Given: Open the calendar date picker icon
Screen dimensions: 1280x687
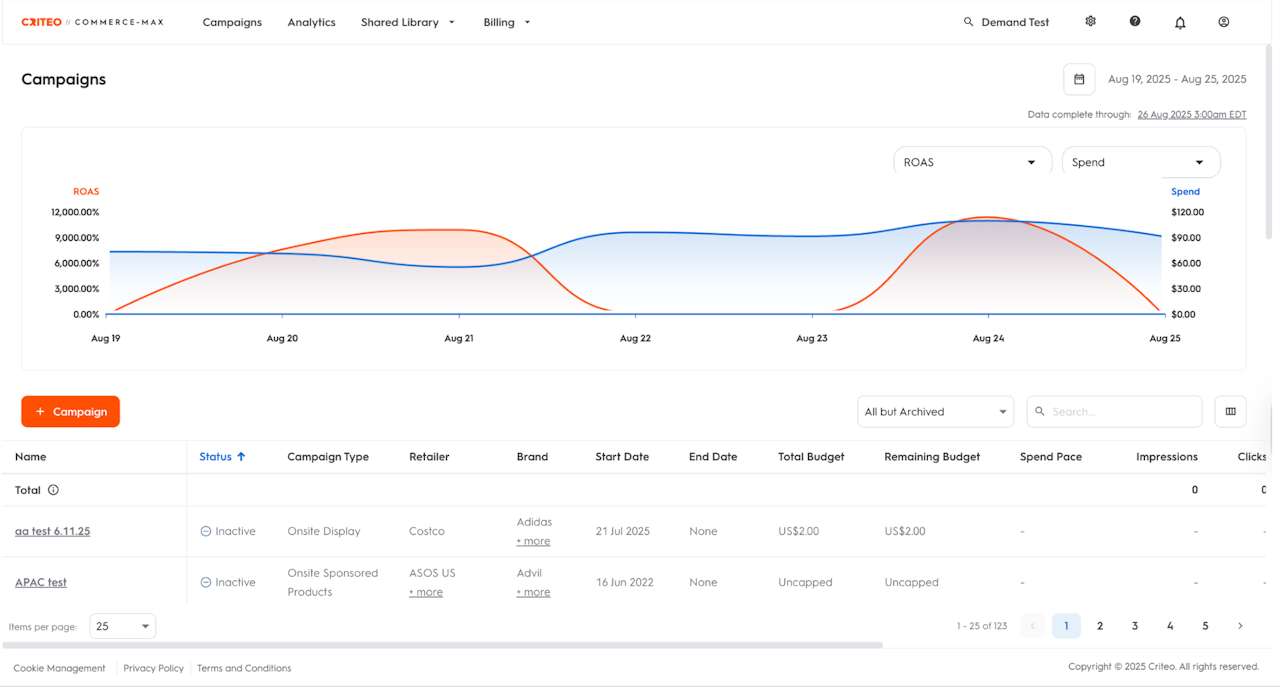Looking at the screenshot, I should tap(1079, 79).
